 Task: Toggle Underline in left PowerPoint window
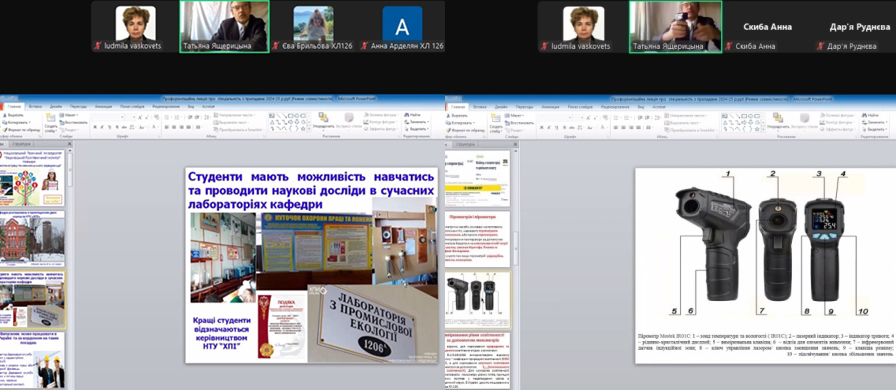pos(109,127)
